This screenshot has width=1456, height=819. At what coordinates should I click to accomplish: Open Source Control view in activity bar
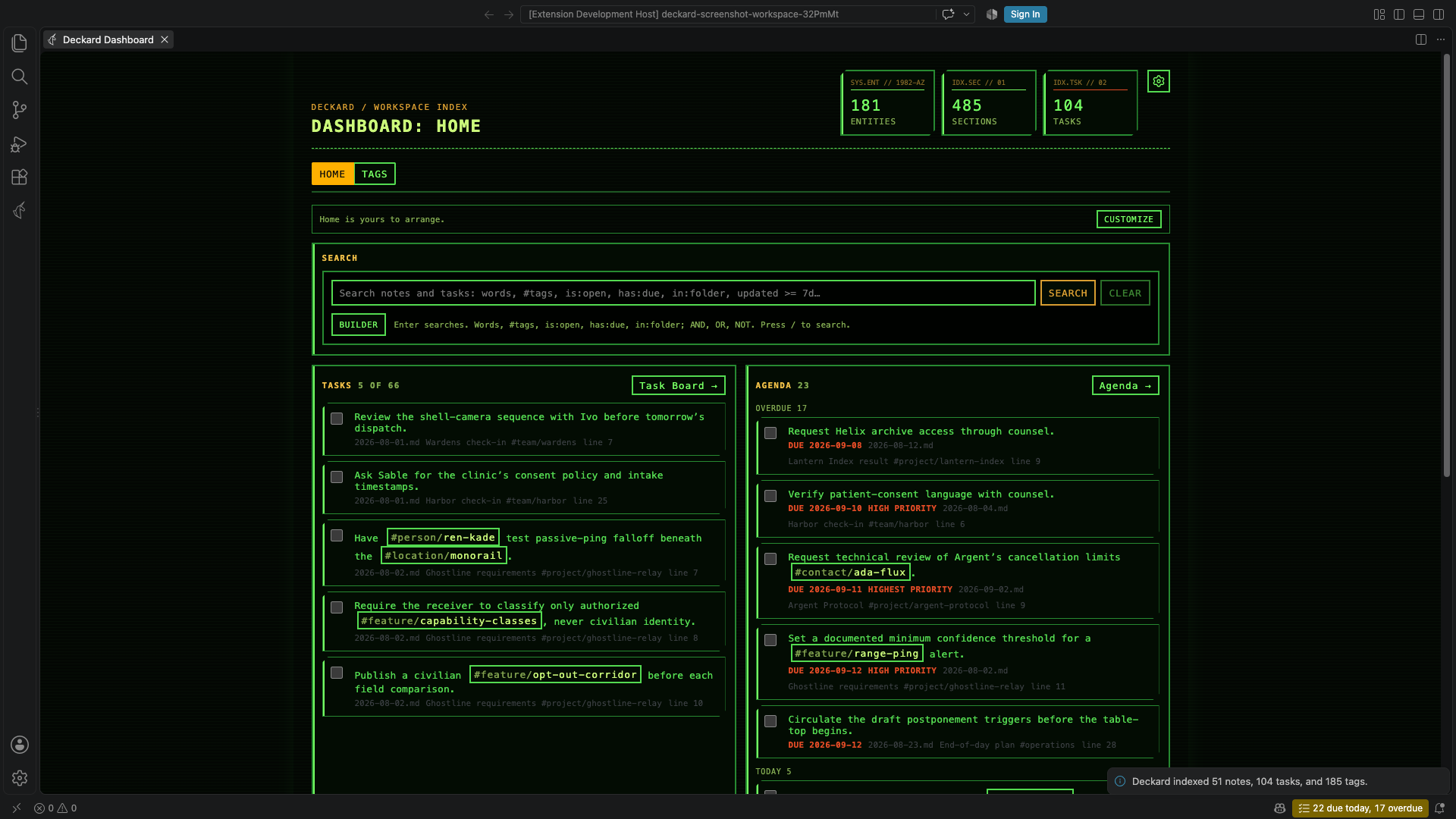(x=20, y=110)
